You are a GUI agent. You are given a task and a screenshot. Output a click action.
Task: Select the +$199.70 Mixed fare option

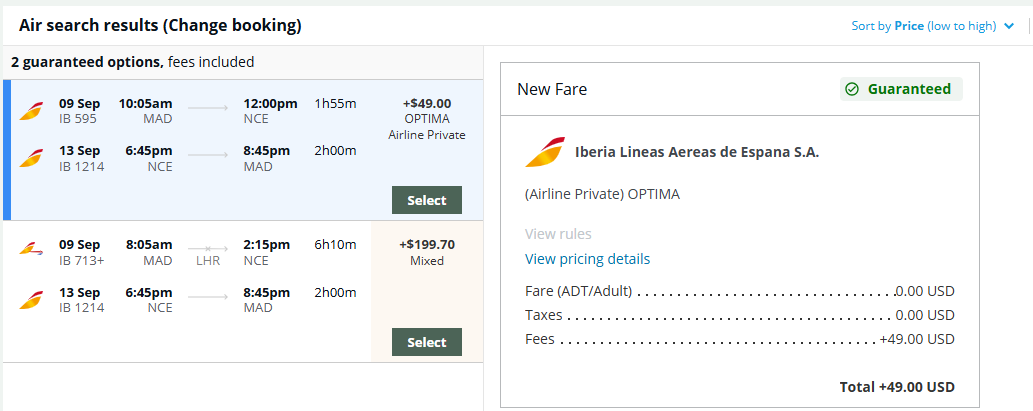tap(427, 342)
